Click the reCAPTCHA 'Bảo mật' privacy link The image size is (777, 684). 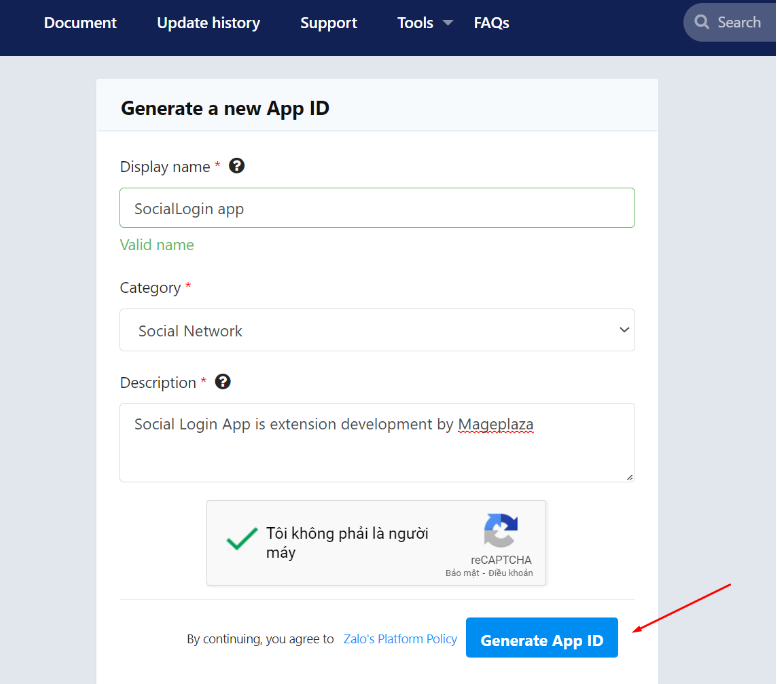462,573
